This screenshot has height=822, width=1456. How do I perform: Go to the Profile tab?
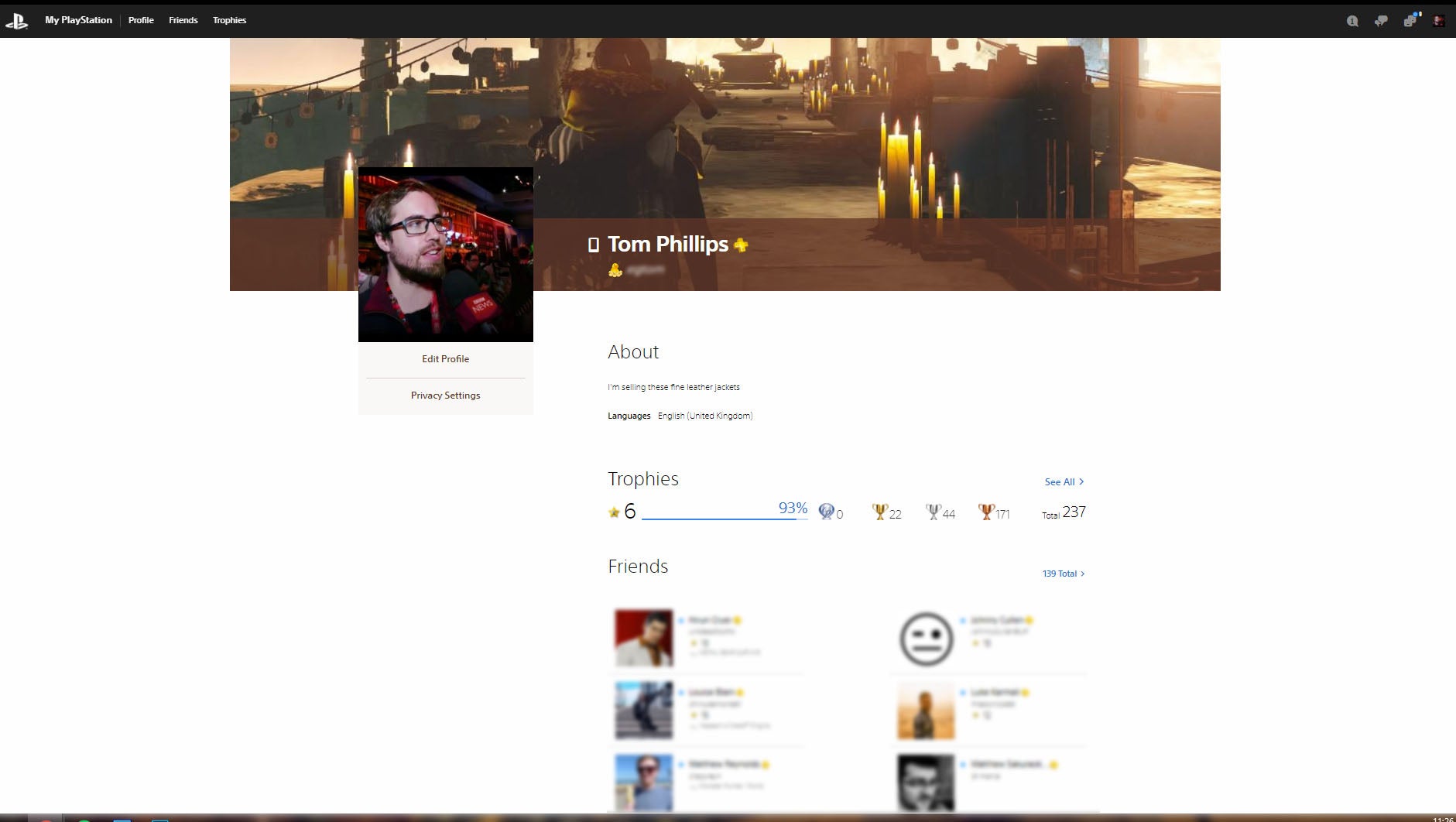(141, 20)
